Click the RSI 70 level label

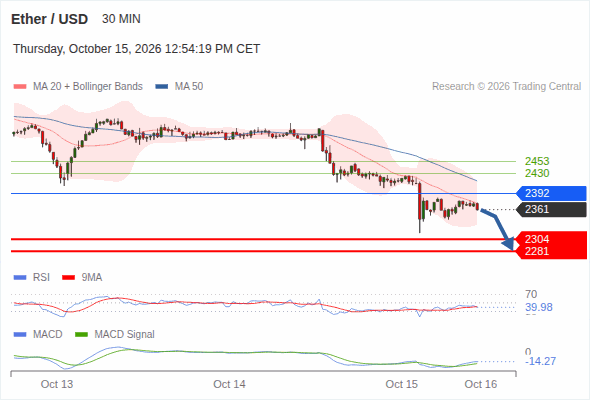(x=531, y=294)
